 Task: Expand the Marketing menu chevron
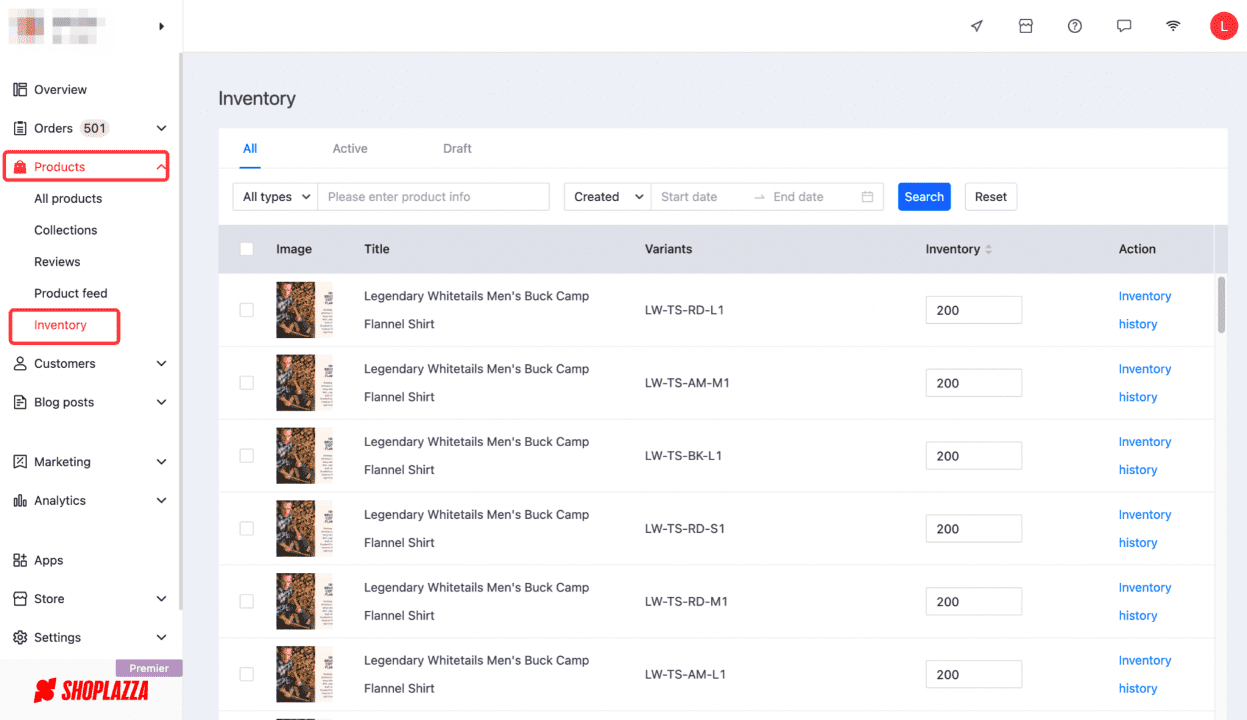pyautogui.click(x=162, y=462)
